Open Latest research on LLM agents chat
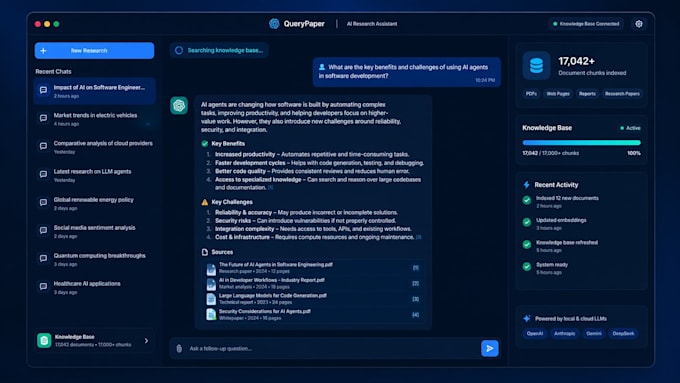The height and width of the screenshot is (383, 680). point(95,175)
